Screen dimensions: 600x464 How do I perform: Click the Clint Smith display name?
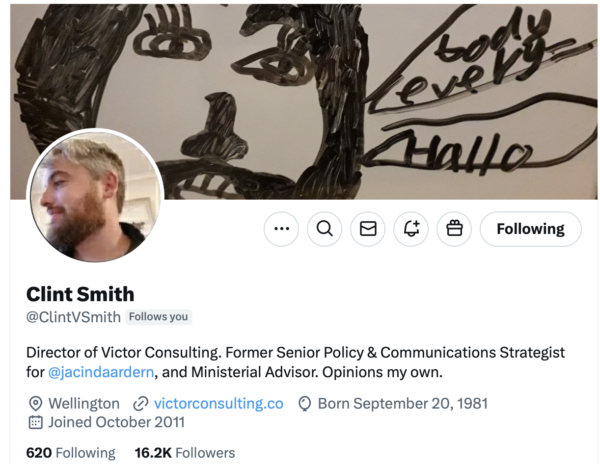click(x=80, y=293)
